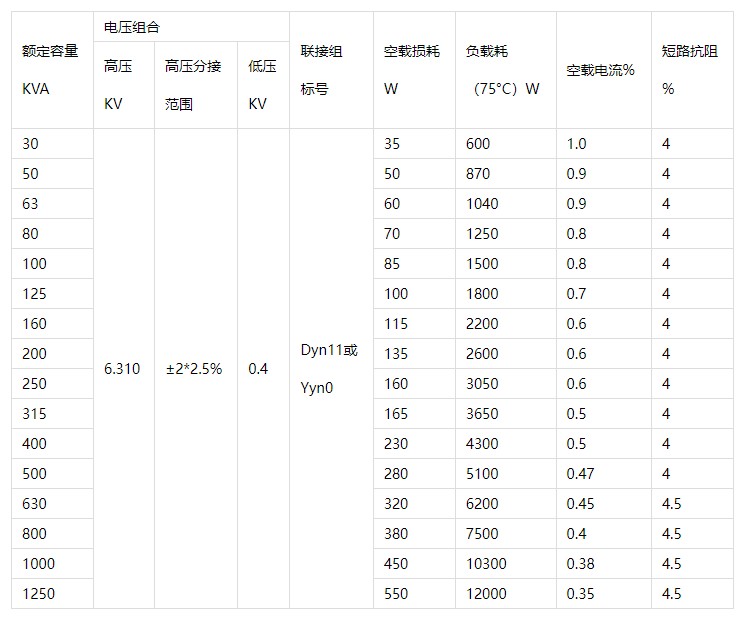Click the 额定容量 KVA column header
Screen dimensions: 744x621
tap(50, 69)
